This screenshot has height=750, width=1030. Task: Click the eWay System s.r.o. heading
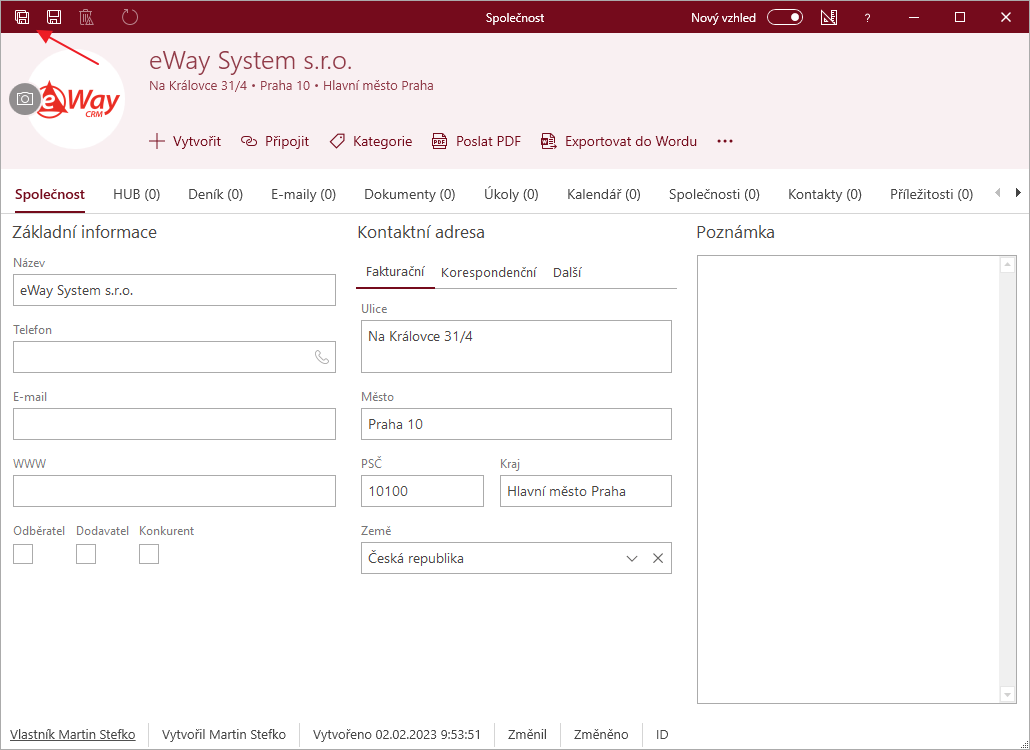[x=251, y=60]
